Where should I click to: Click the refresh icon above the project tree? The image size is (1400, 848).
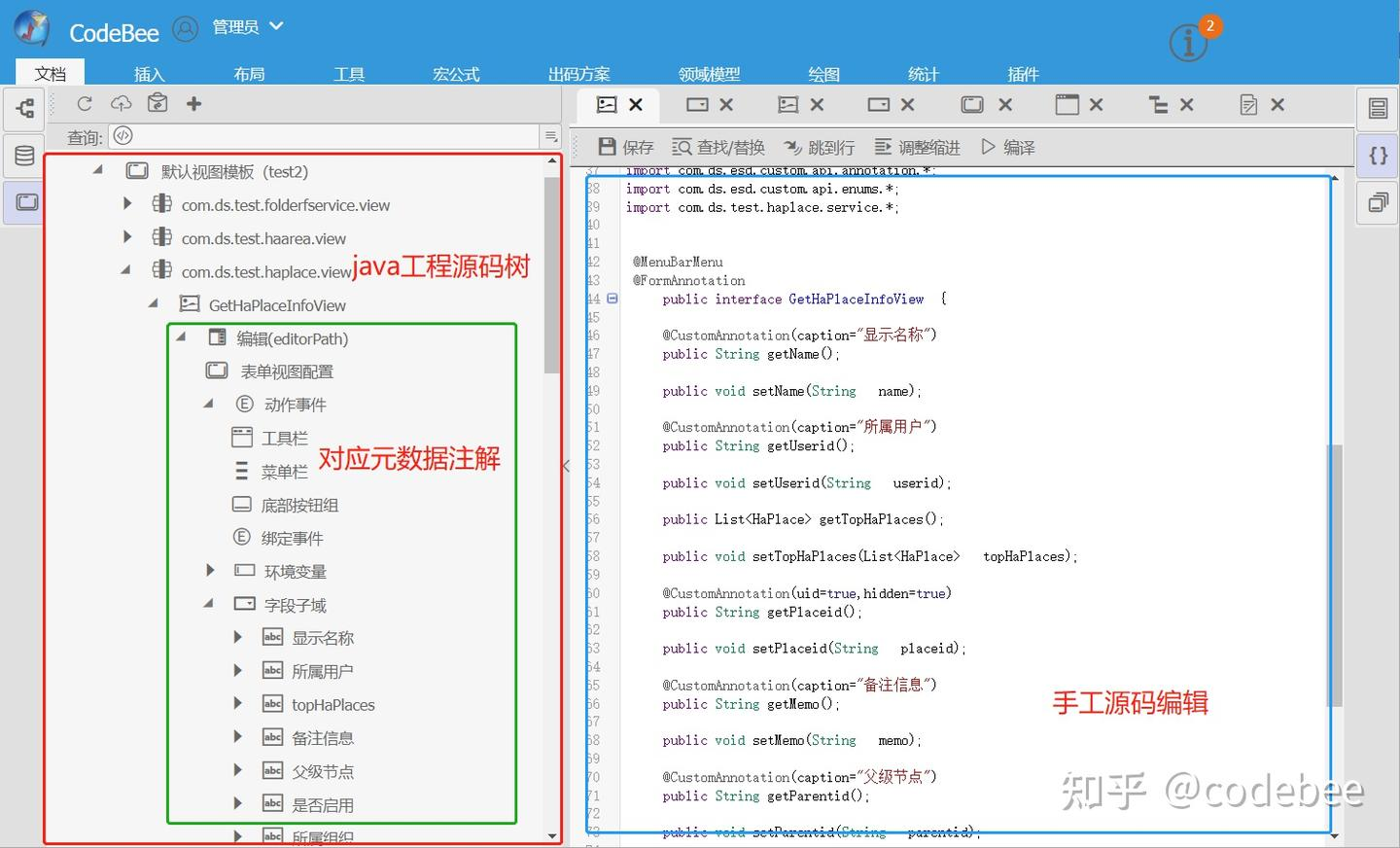(85, 103)
